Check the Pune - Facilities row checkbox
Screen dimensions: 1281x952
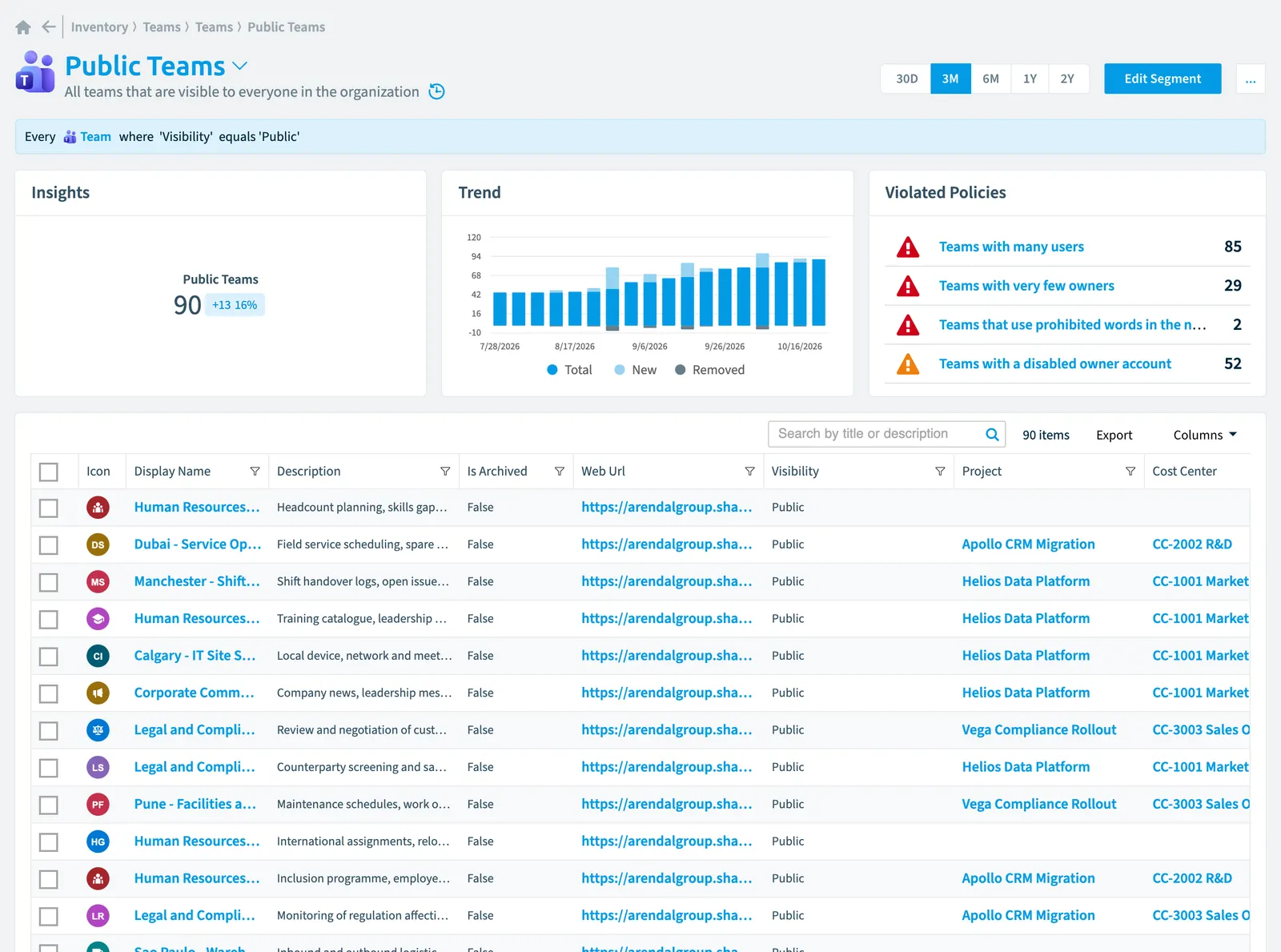pos(49,805)
